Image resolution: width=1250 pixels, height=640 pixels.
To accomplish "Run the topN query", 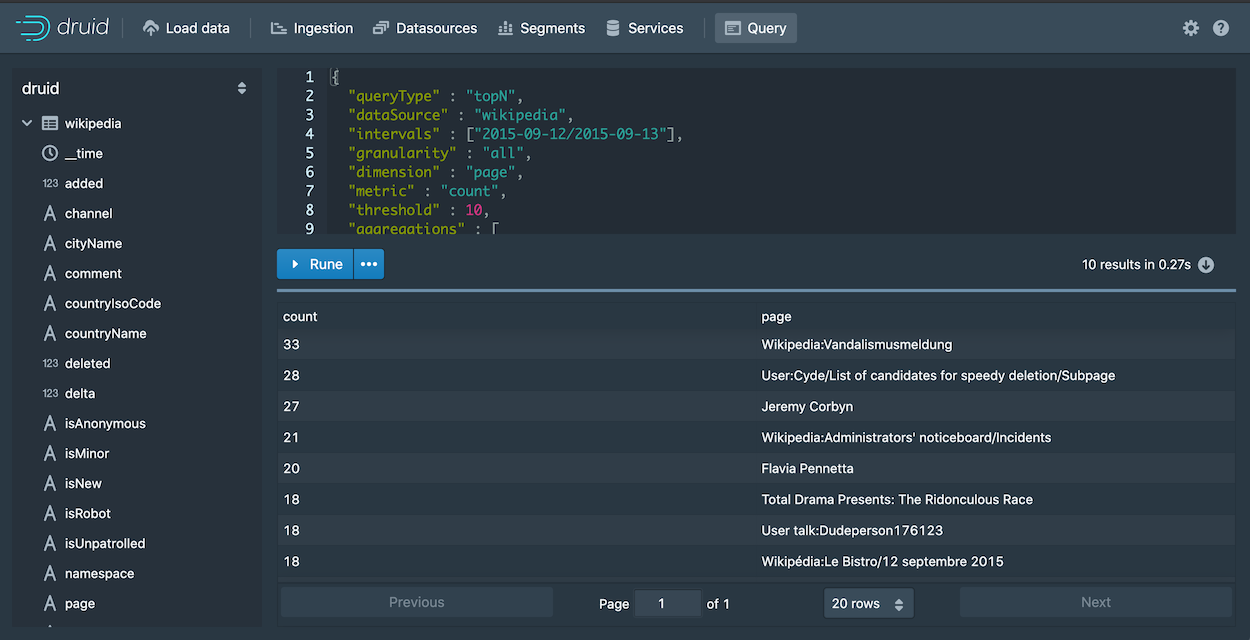I will (314, 263).
